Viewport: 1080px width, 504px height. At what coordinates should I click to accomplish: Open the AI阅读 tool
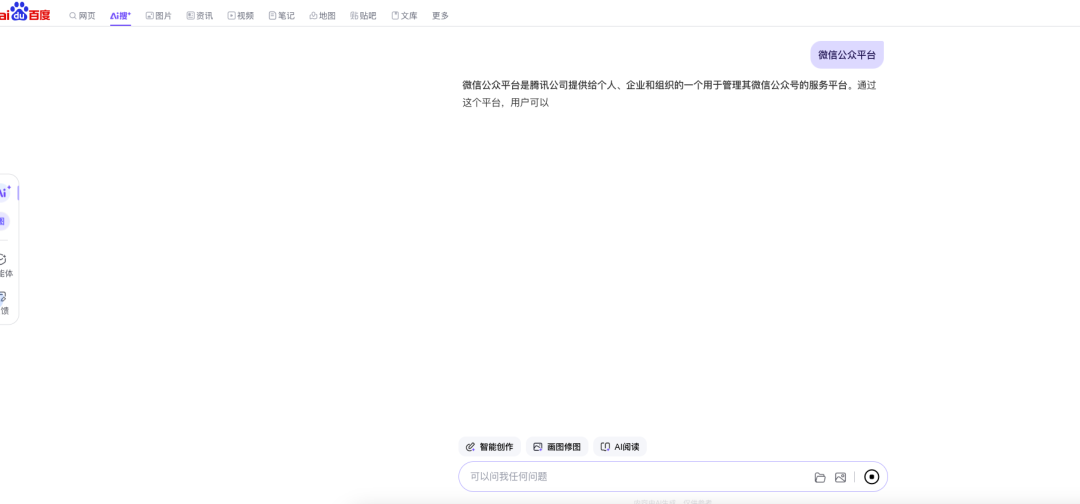click(620, 447)
